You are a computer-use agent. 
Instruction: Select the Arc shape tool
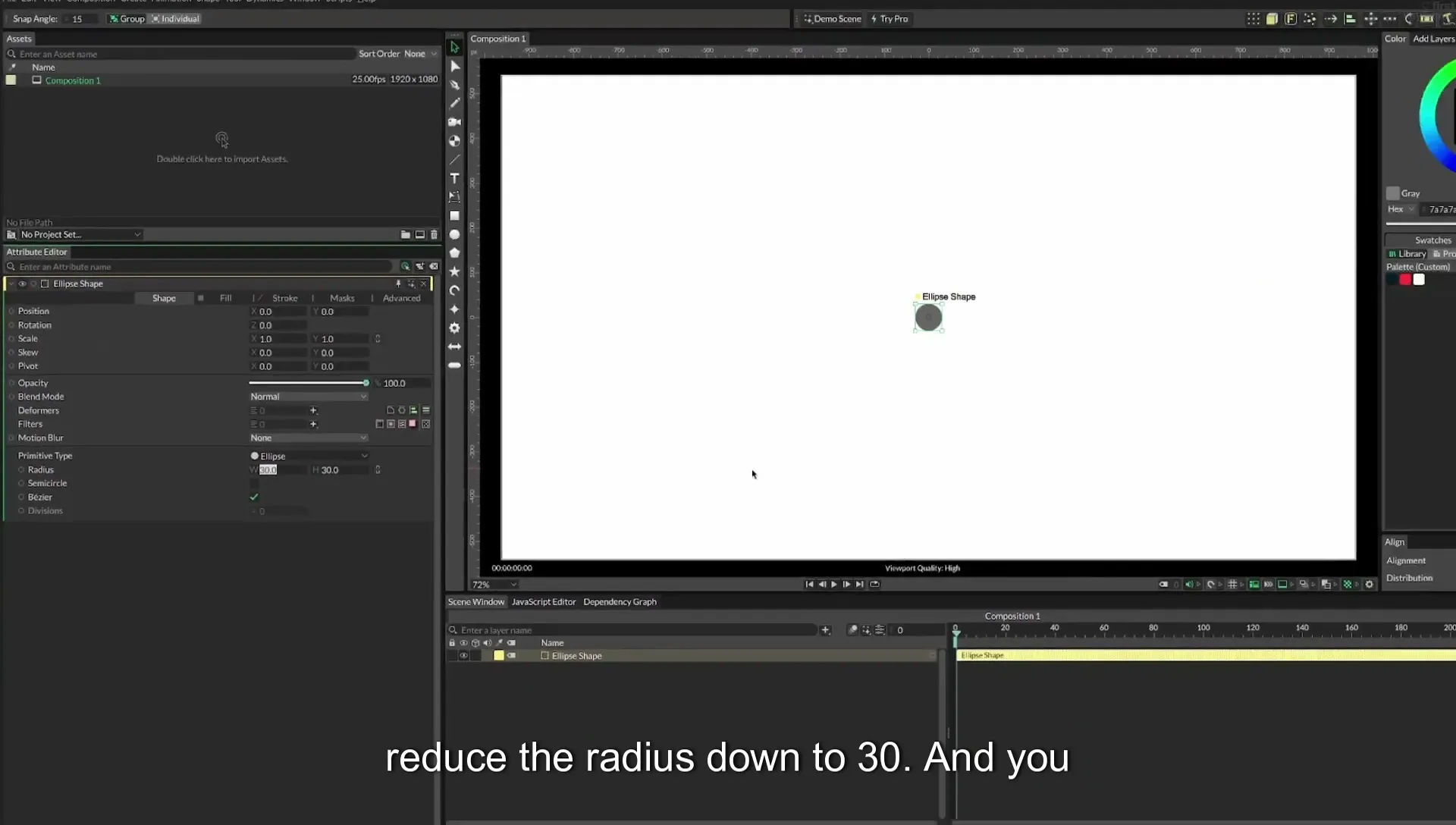pyautogui.click(x=454, y=290)
